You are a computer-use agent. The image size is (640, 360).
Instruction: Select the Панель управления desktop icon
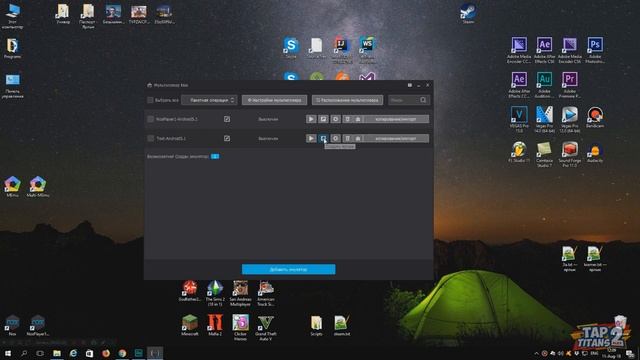[12, 85]
